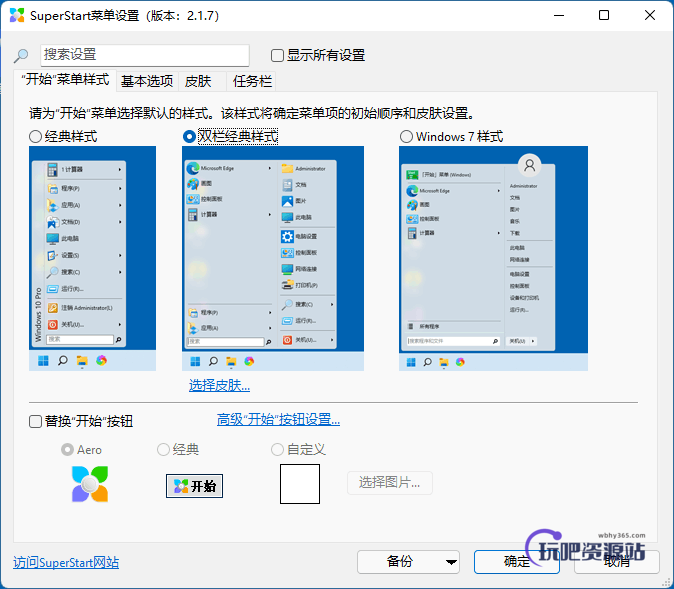Select the 双栏经典样式 radio button

(x=189, y=137)
